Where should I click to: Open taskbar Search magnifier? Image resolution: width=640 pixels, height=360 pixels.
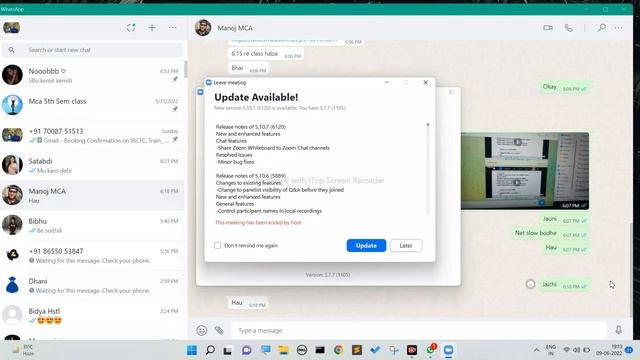coord(210,350)
